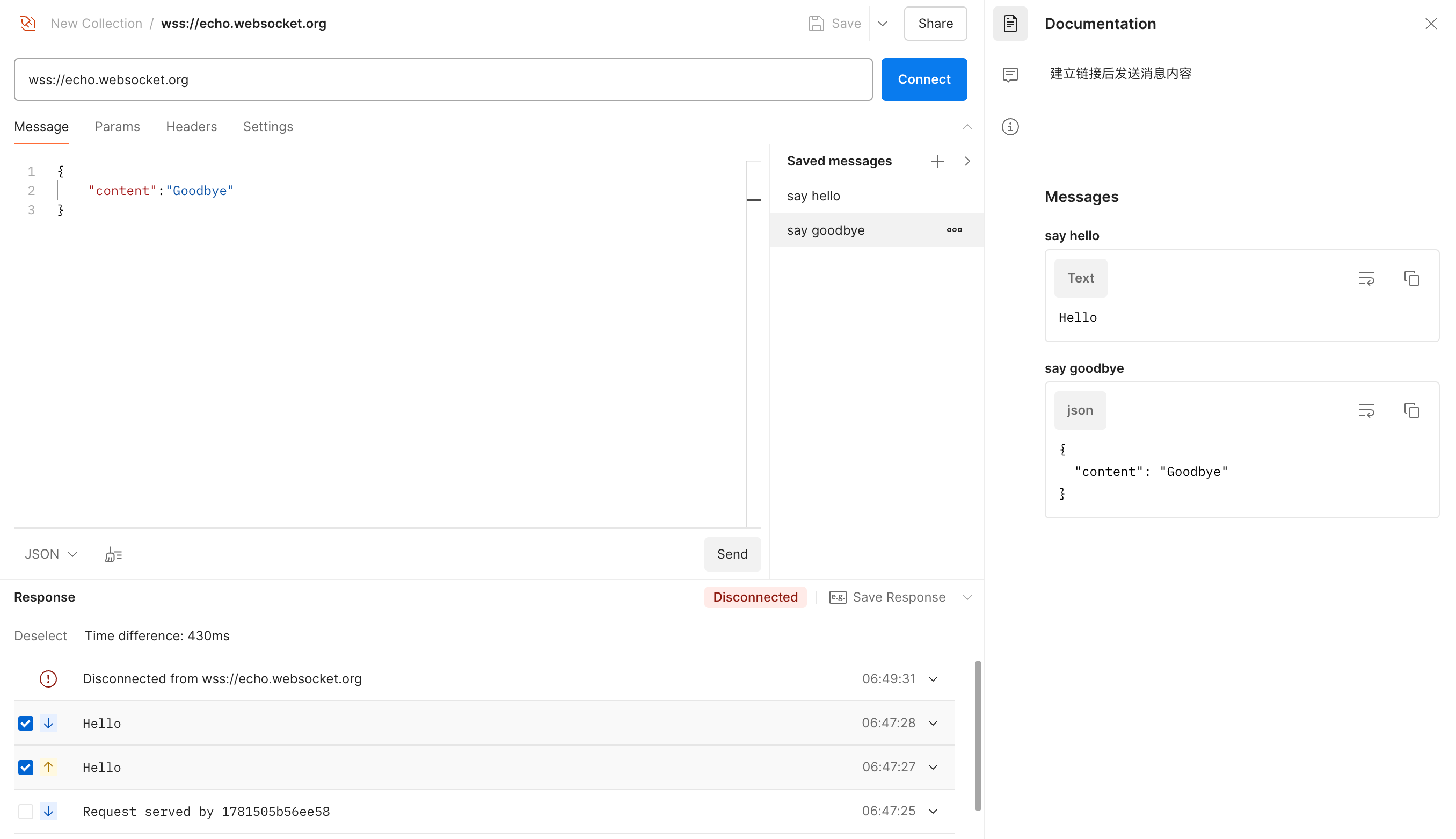Click the copy icon for say goodbye message
The height and width of the screenshot is (839, 1456).
[1412, 409]
